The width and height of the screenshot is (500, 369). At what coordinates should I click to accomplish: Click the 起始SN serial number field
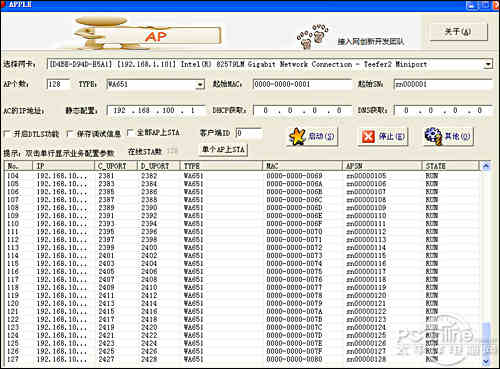[x=443, y=84]
